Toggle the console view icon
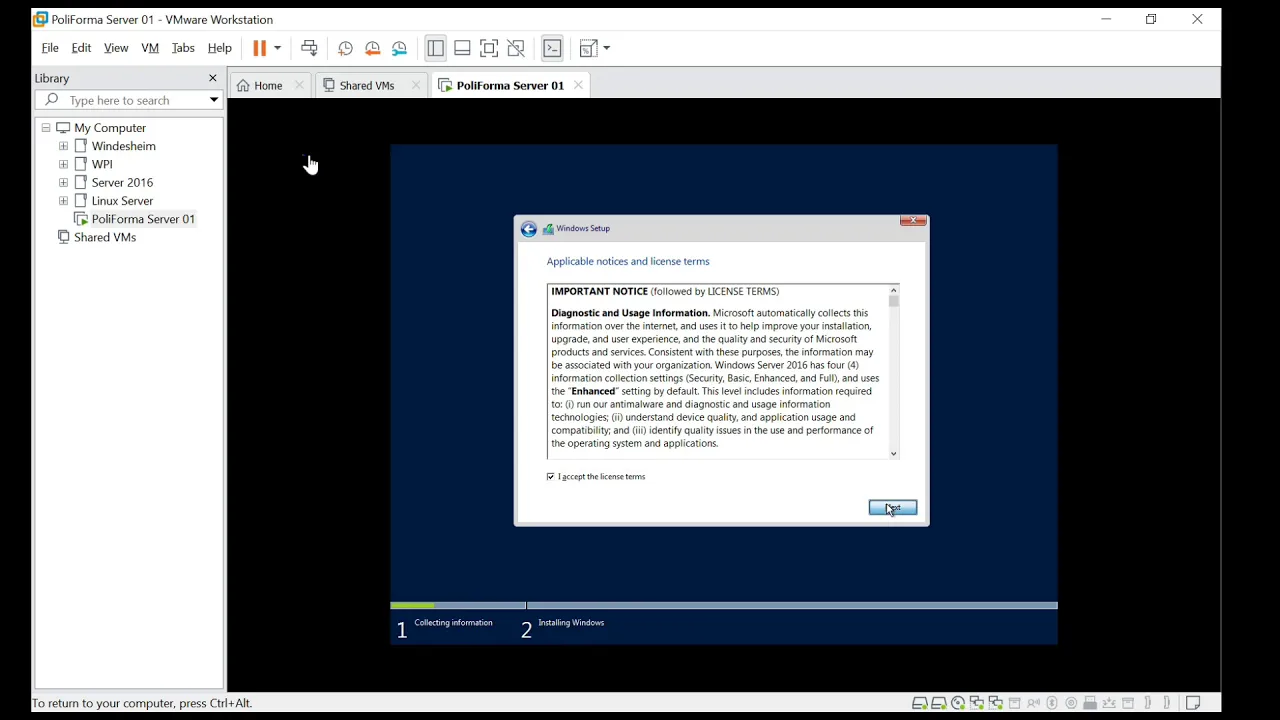This screenshot has height=720, width=1280. [553, 48]
